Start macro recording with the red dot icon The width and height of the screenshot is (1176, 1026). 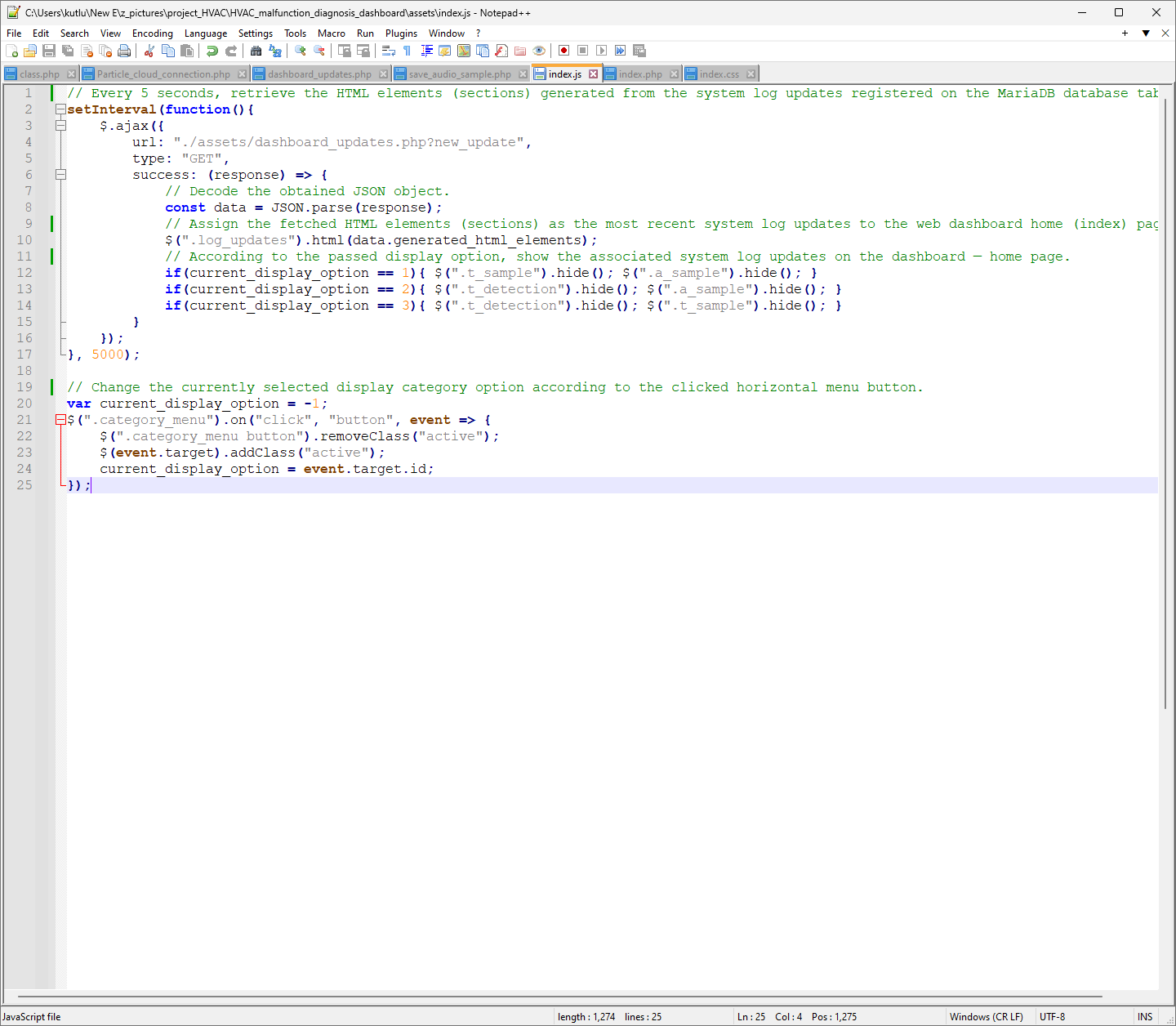coord(563,51)
